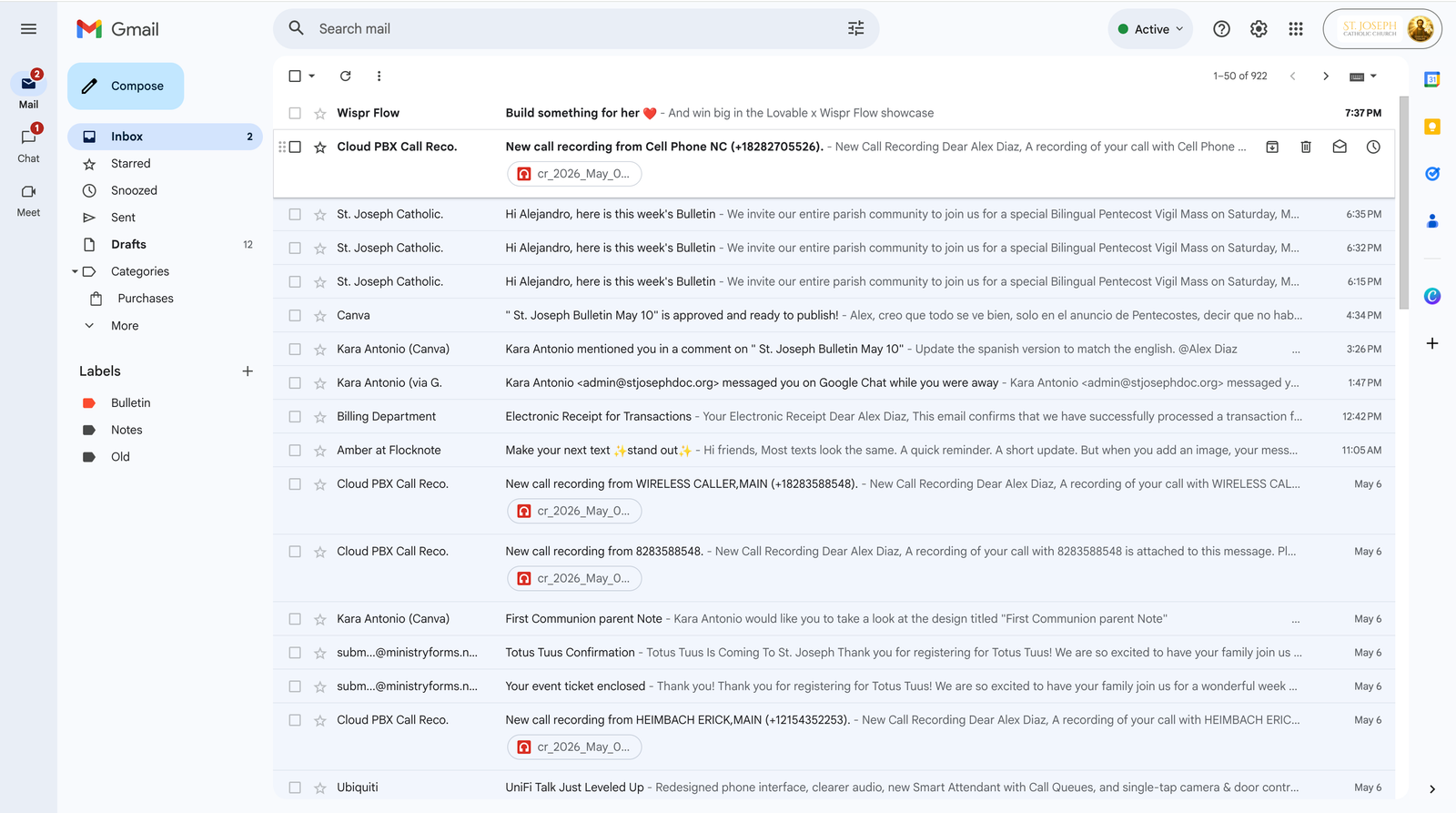Open Google Calendar side panel icon
This screenshot has width=1456, height=813.
(1432, 80)
